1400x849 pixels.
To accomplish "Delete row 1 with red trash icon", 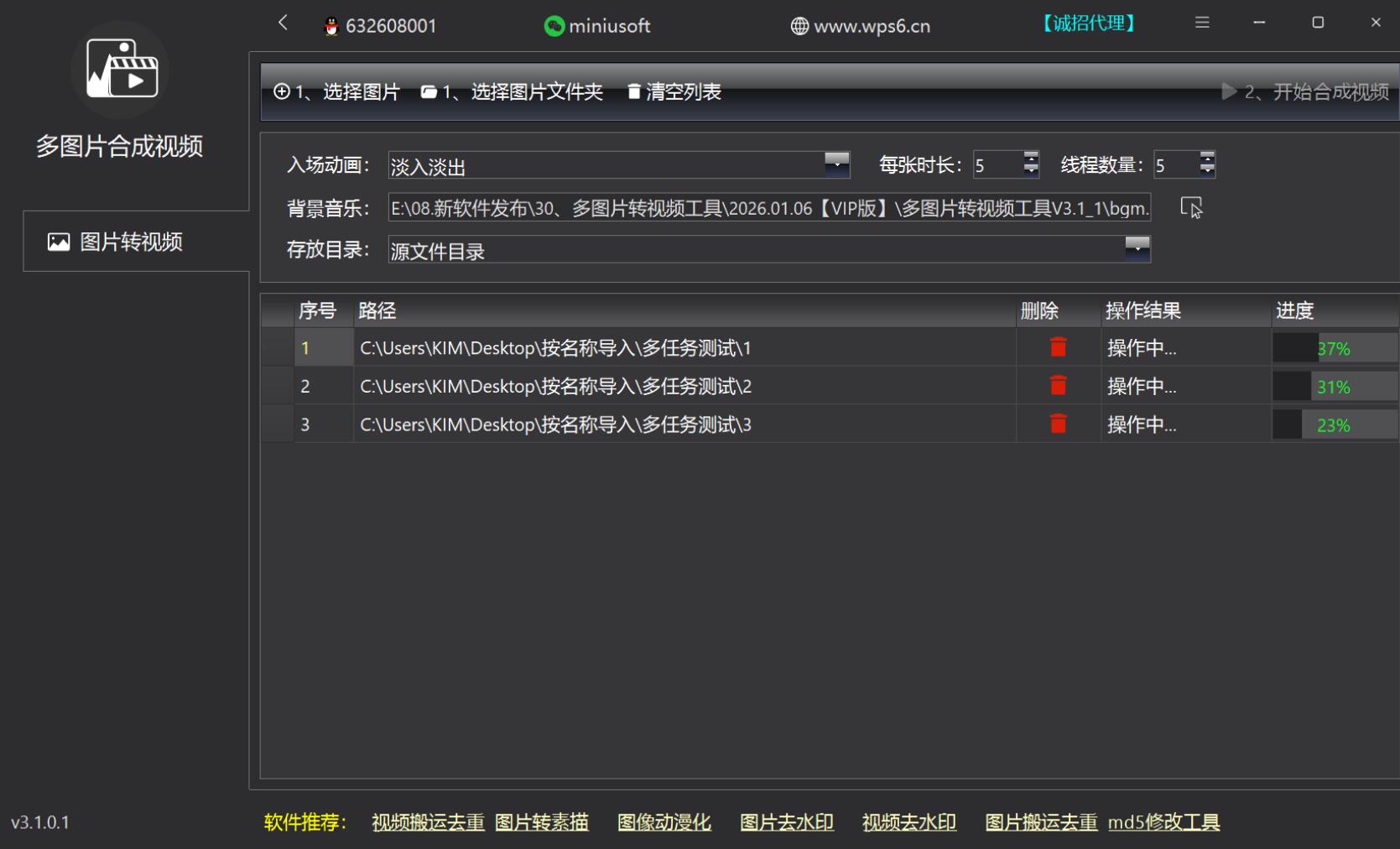I will (1058, 347).
